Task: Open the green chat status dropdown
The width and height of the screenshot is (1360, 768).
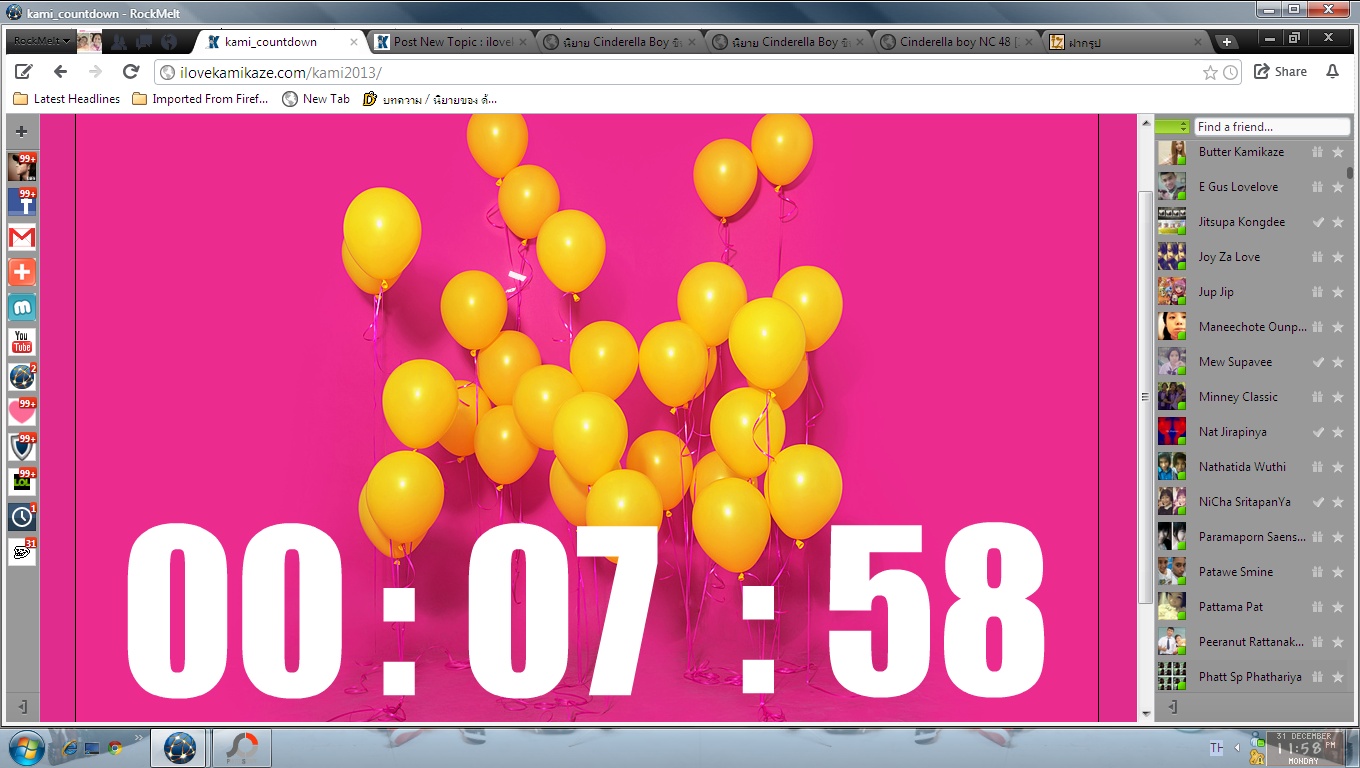Action: pyautogui.click(x=1172, y=127)
